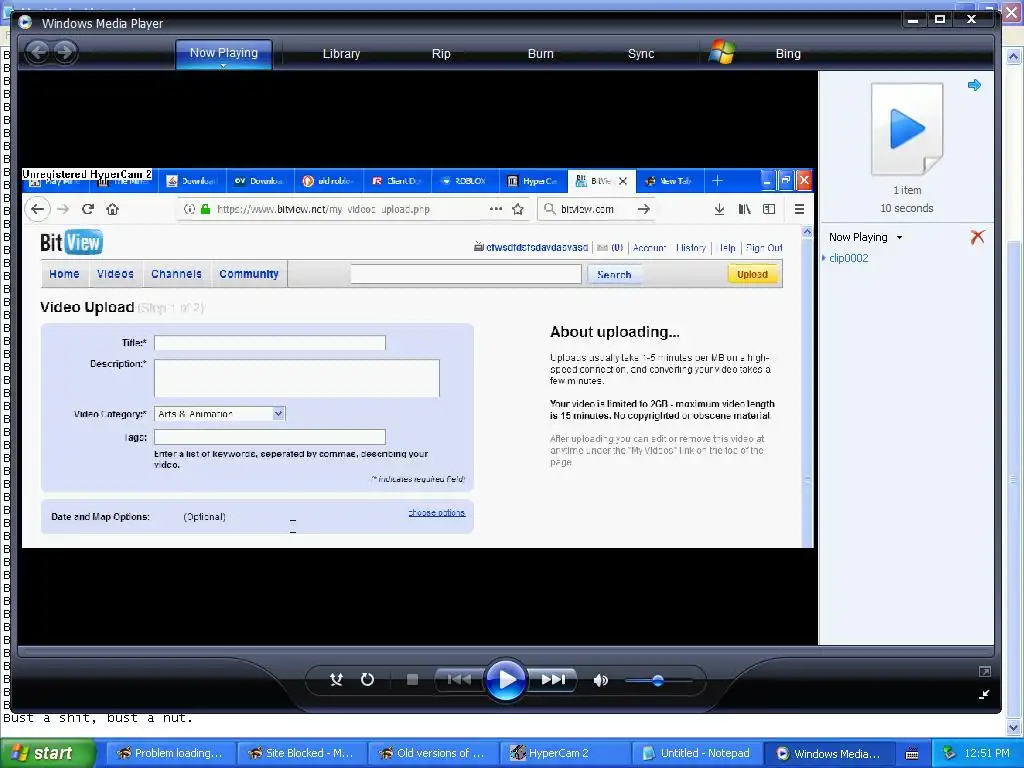Viewport: 1024px width, 768px height.
Task: Go back with Media Player back arrow
Action: 38,52
